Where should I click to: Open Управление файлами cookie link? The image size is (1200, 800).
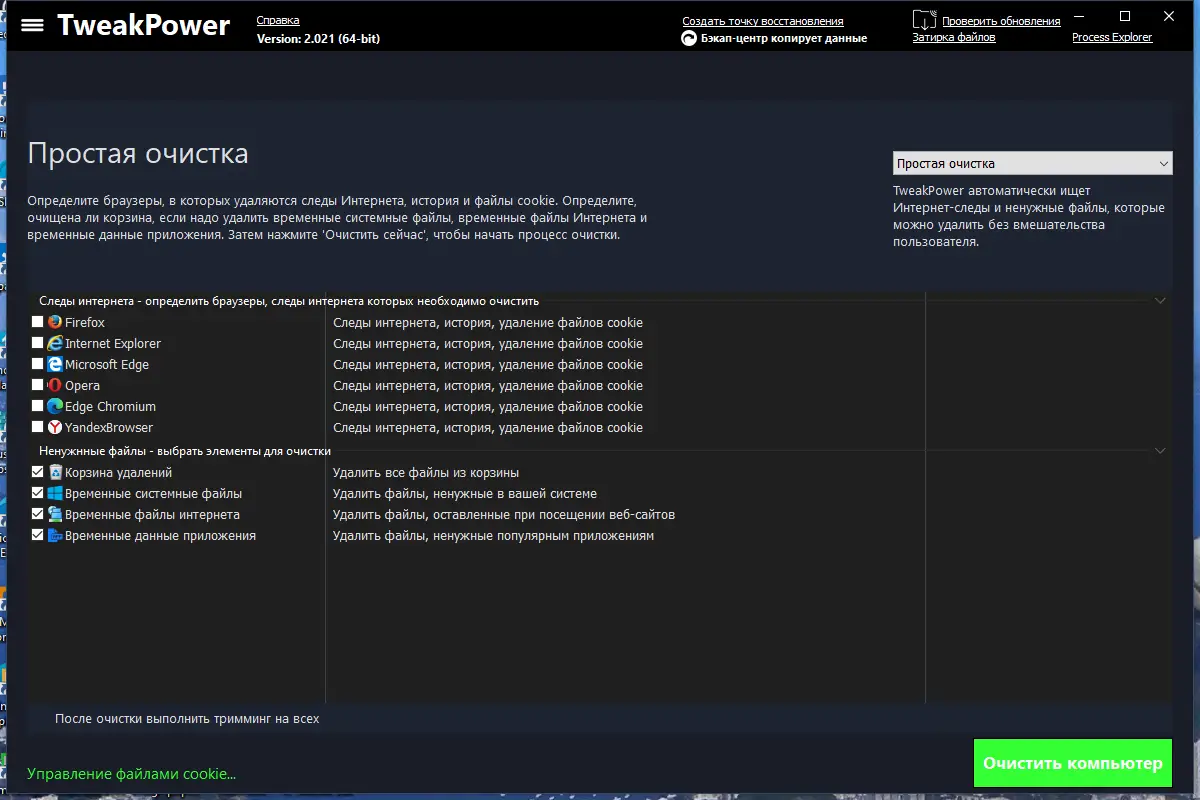tap(132, 774)
